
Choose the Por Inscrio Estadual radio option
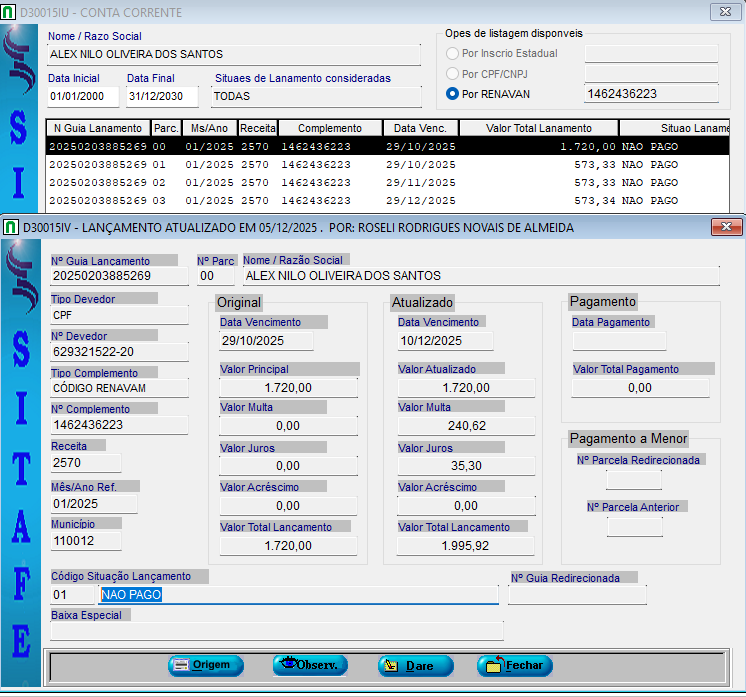pos(453,54)
